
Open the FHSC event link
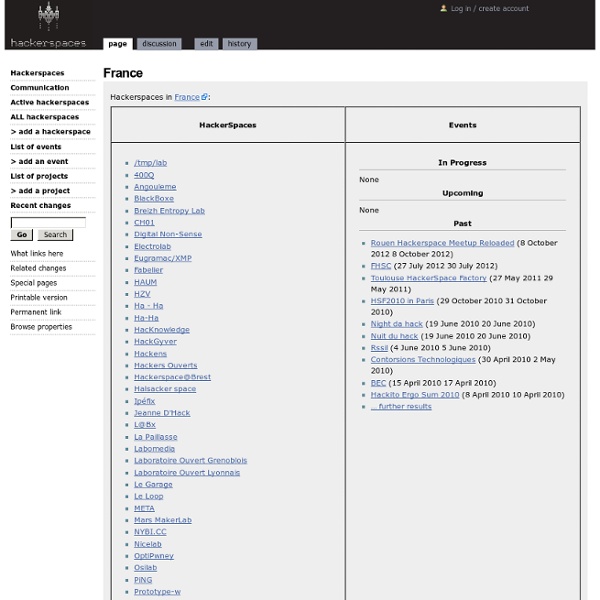click(x=381, y=266)
